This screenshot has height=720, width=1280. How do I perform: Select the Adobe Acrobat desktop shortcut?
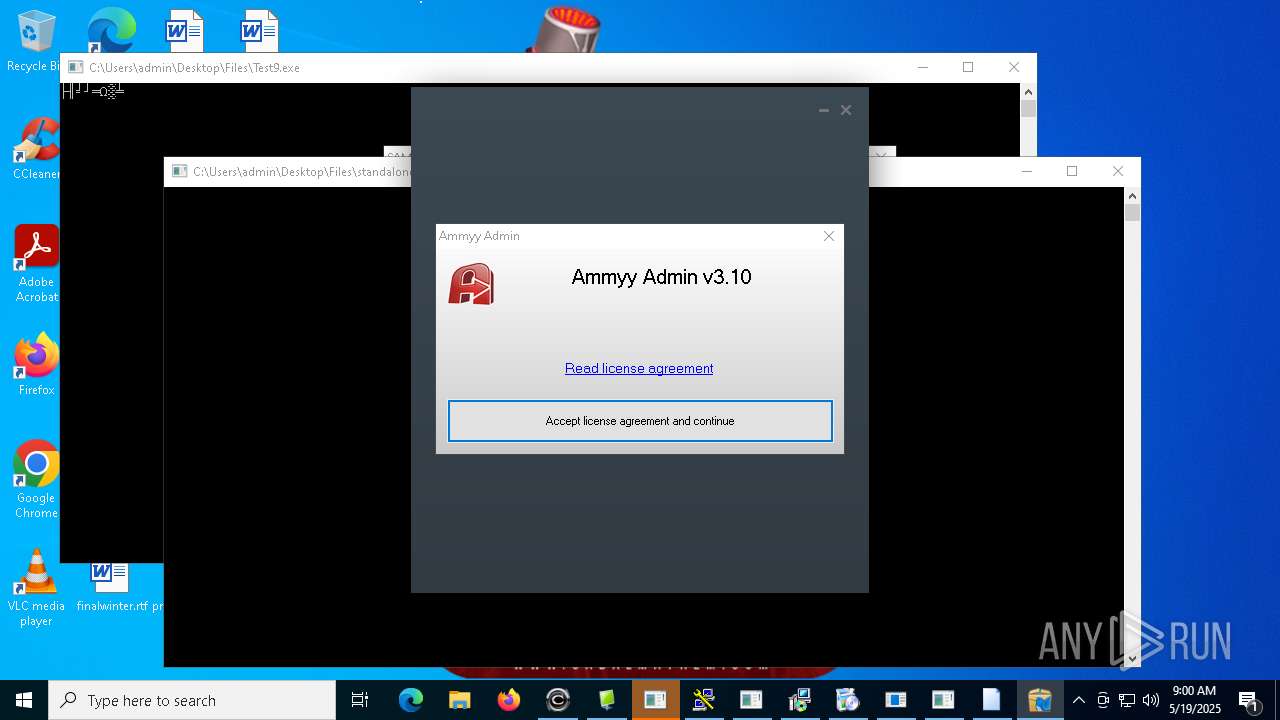tap(36, 263)
